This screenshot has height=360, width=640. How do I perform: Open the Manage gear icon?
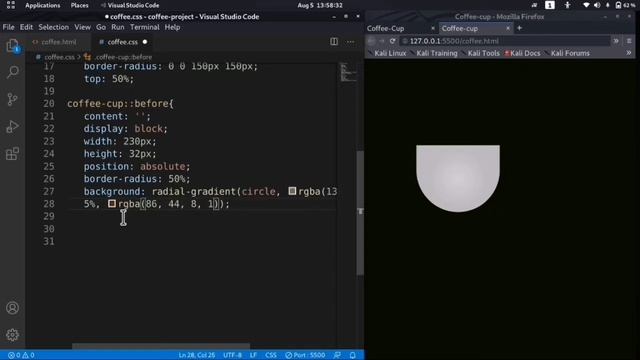(13, 335)
